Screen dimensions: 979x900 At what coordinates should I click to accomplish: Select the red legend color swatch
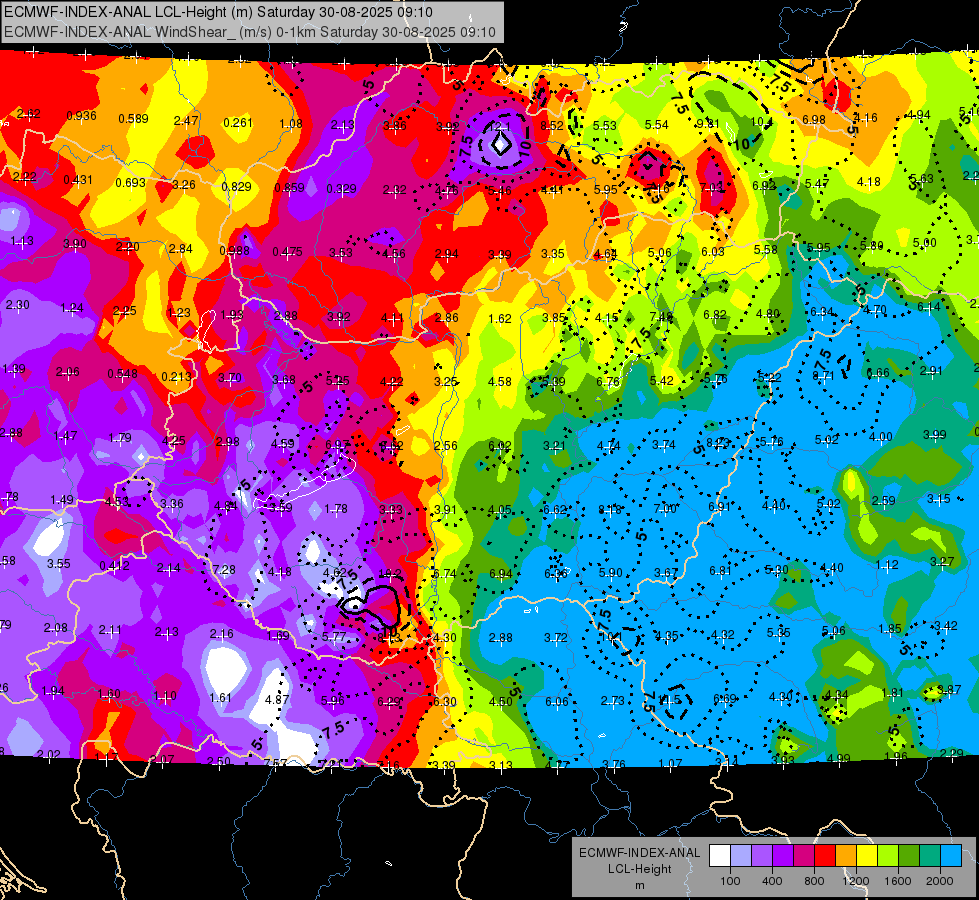(825, 856)
